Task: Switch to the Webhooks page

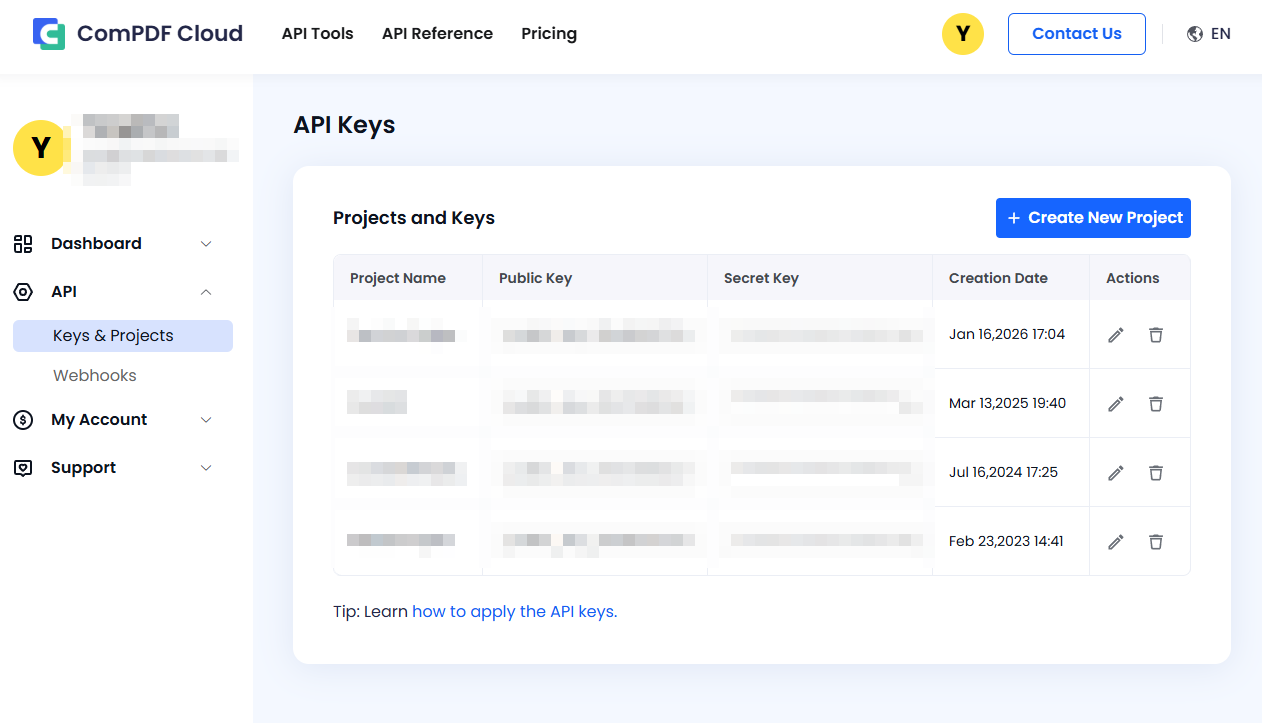Action: [x=94, y=375]
